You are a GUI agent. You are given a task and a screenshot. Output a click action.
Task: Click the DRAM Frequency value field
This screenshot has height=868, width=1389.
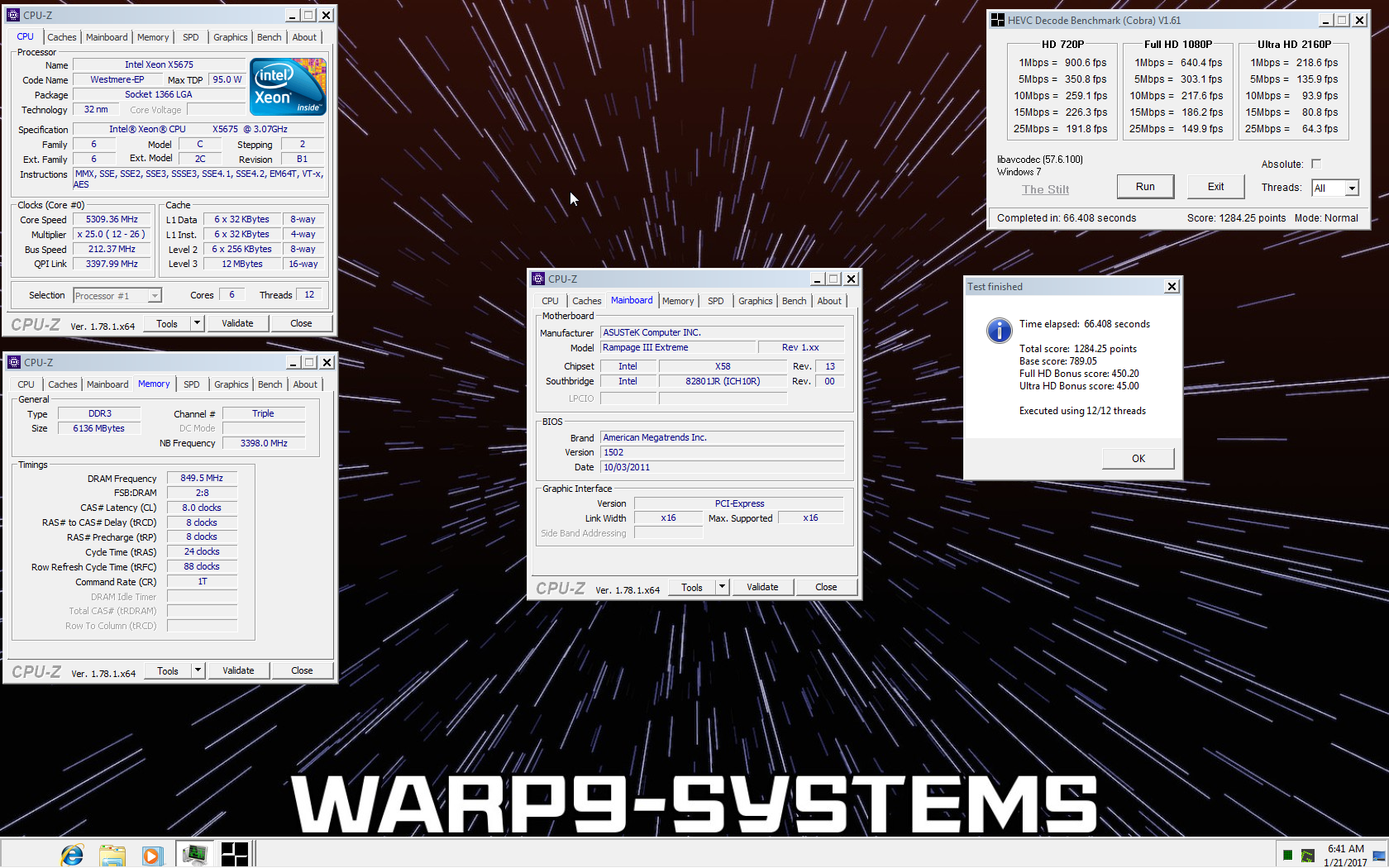[202, 478]
